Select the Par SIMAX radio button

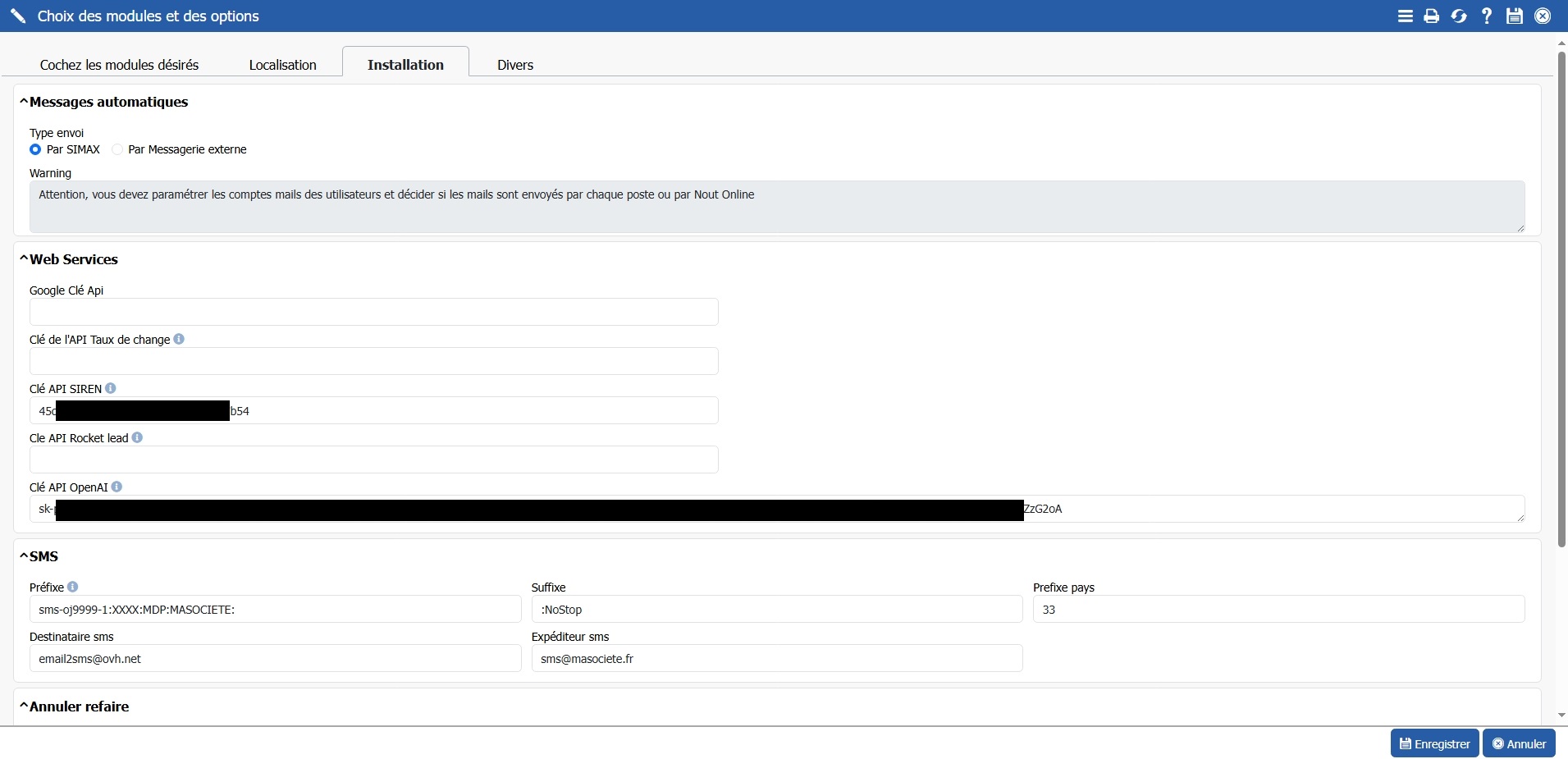(x=35, y=149)
